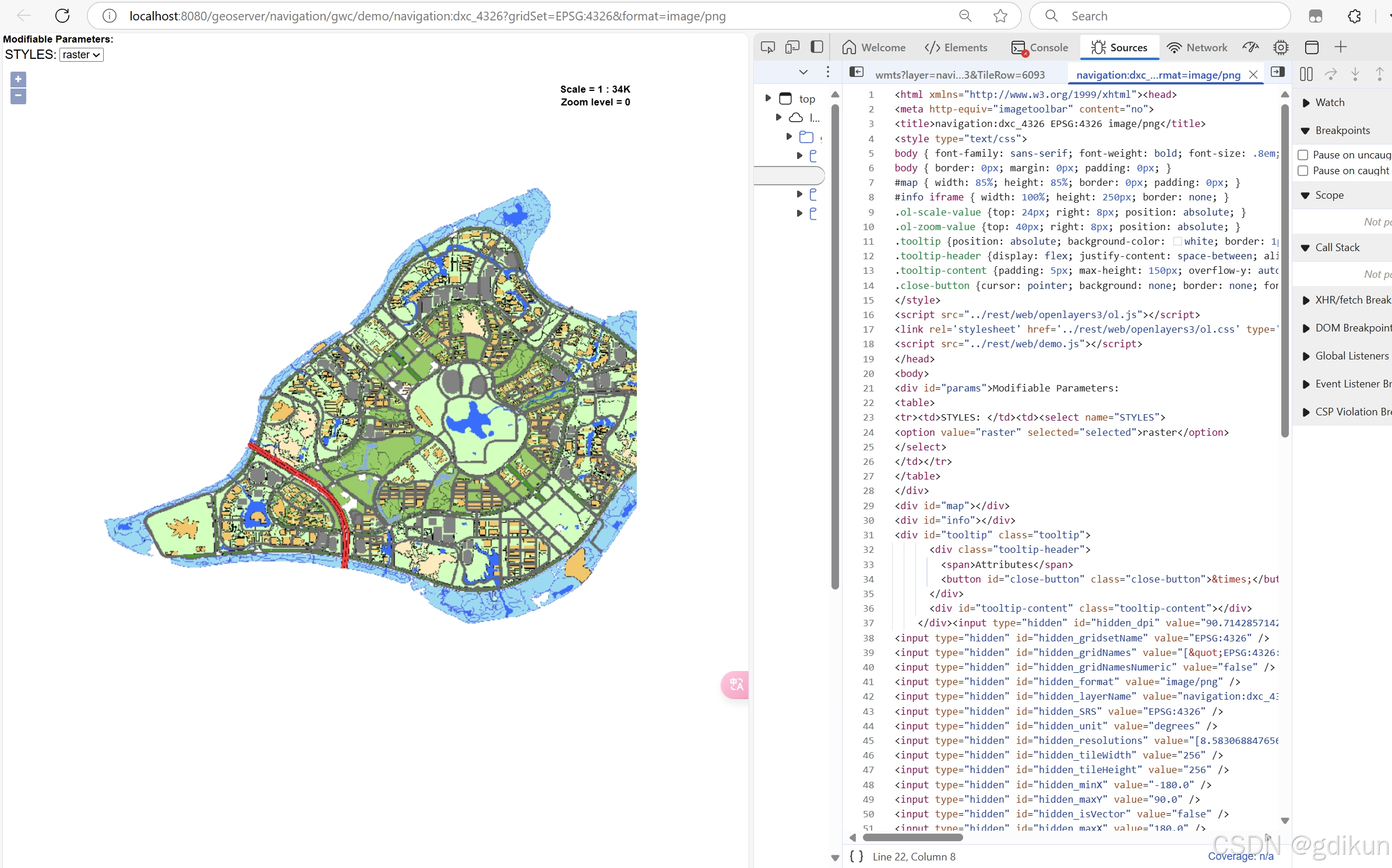
Task: Bookmark this page with the star icon
Action: point(1000,16)
